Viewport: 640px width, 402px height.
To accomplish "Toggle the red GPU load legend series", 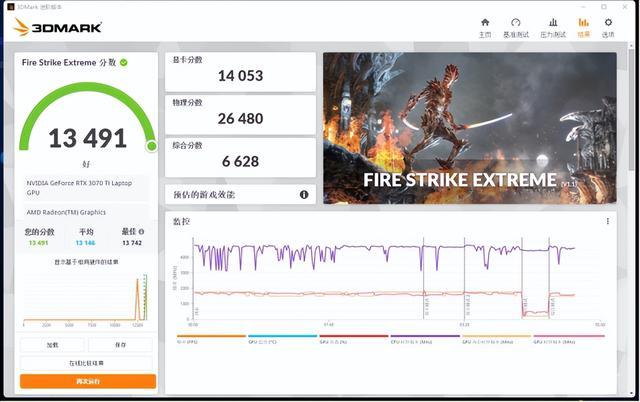I will point(353,339).
